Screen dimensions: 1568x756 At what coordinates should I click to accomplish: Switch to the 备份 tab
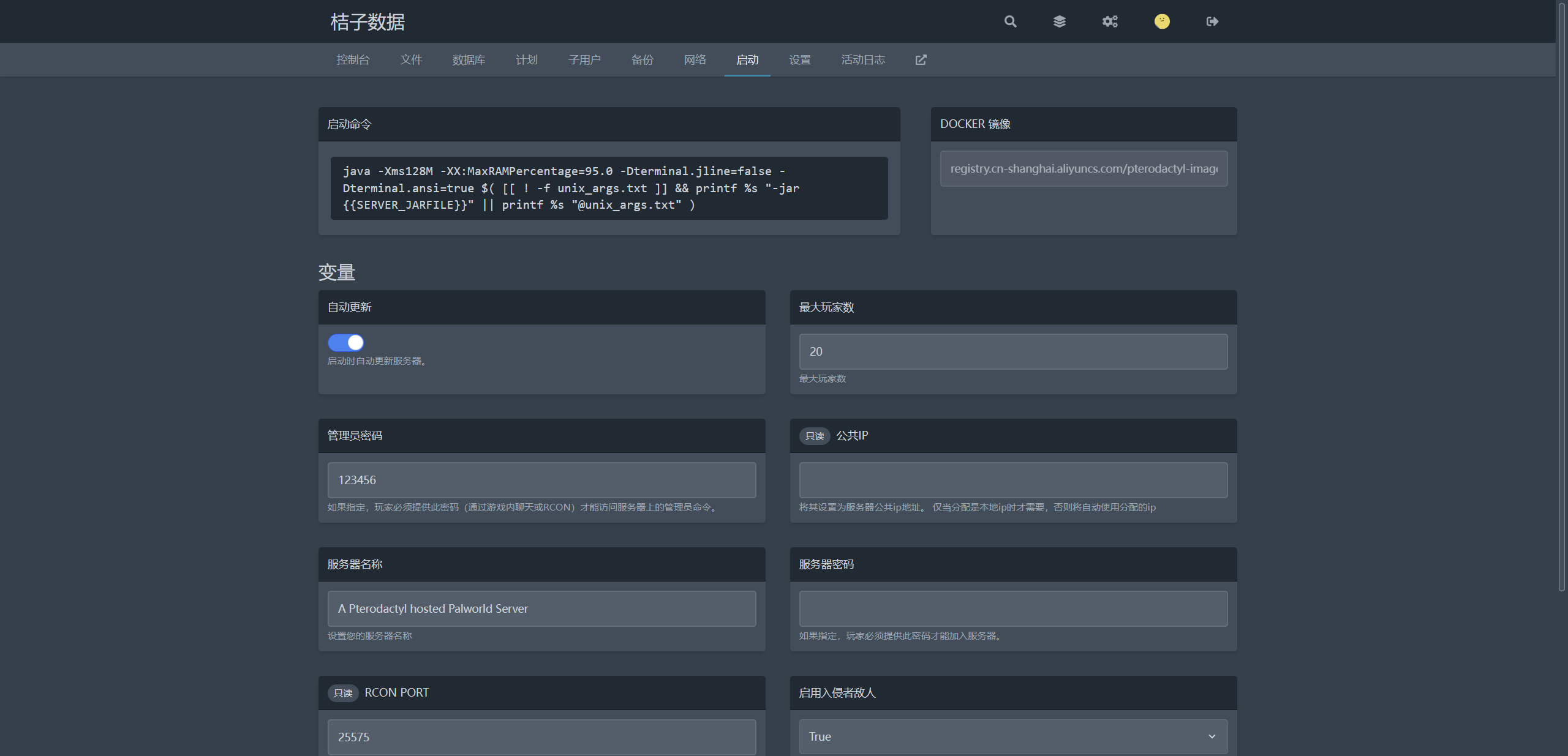(643, 59)
